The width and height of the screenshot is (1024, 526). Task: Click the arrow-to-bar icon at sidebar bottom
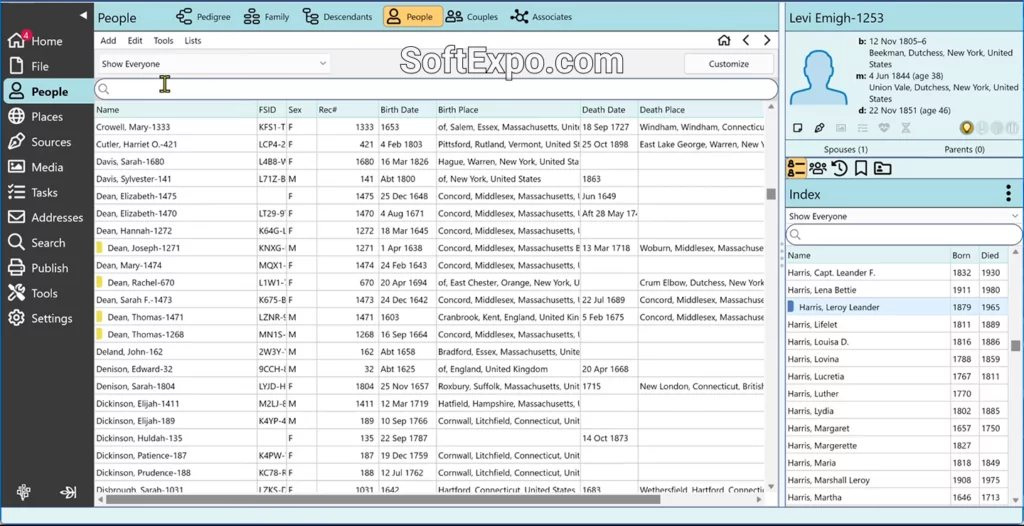tap(68, 493)
